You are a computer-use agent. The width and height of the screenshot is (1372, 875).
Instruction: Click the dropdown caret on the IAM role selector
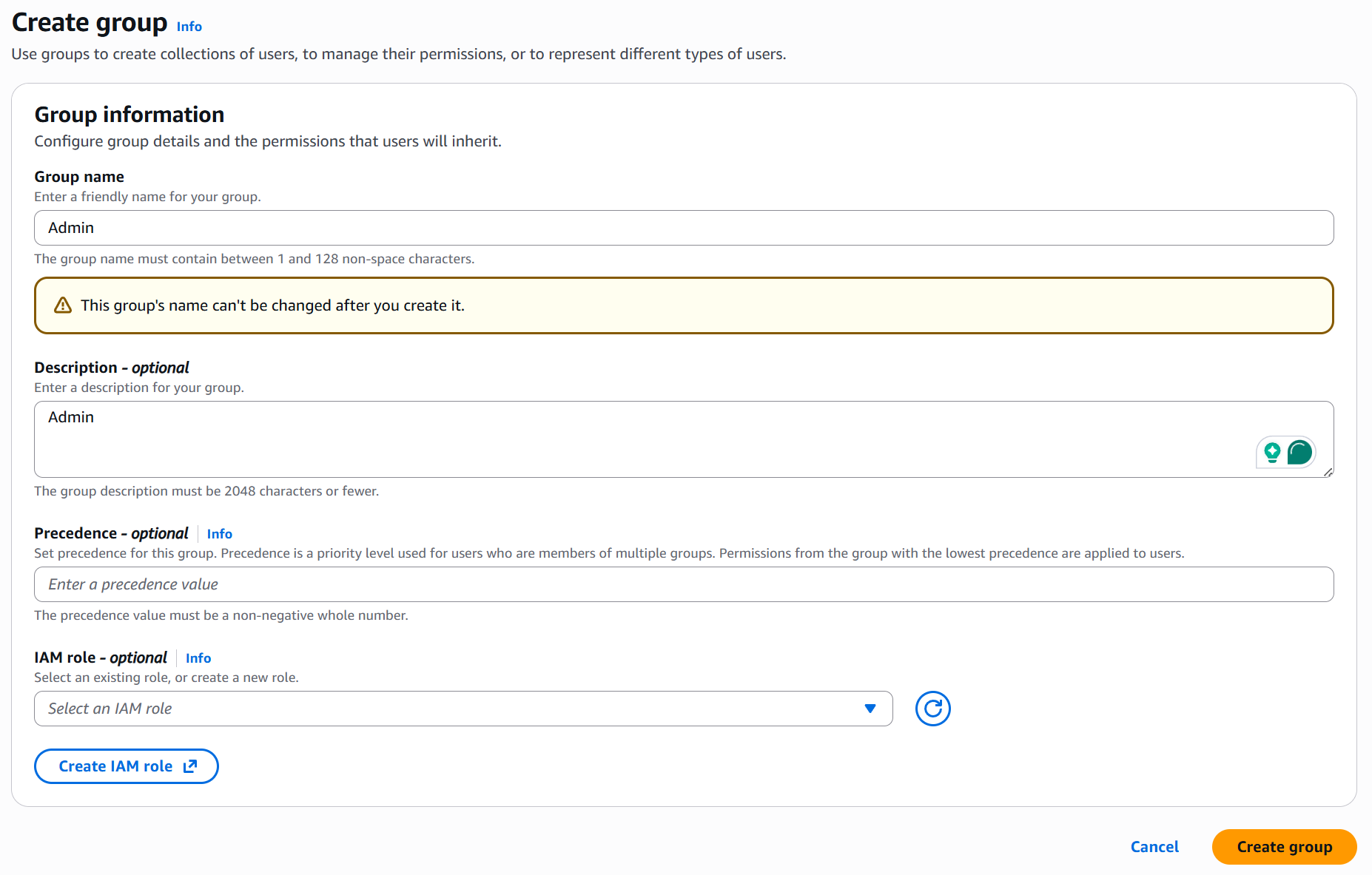coord(870,708)
